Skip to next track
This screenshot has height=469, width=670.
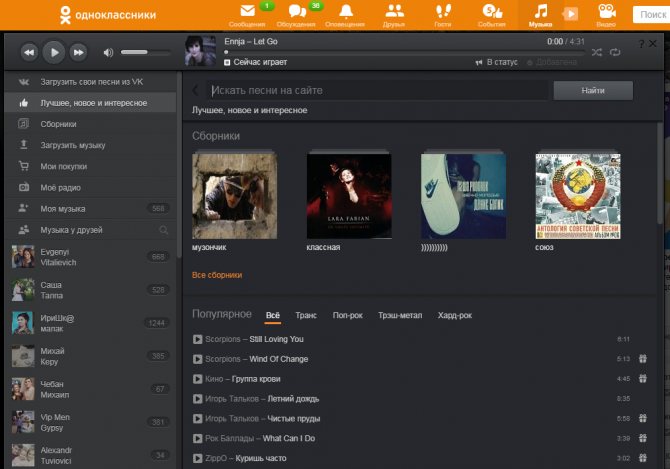point(79,53)
